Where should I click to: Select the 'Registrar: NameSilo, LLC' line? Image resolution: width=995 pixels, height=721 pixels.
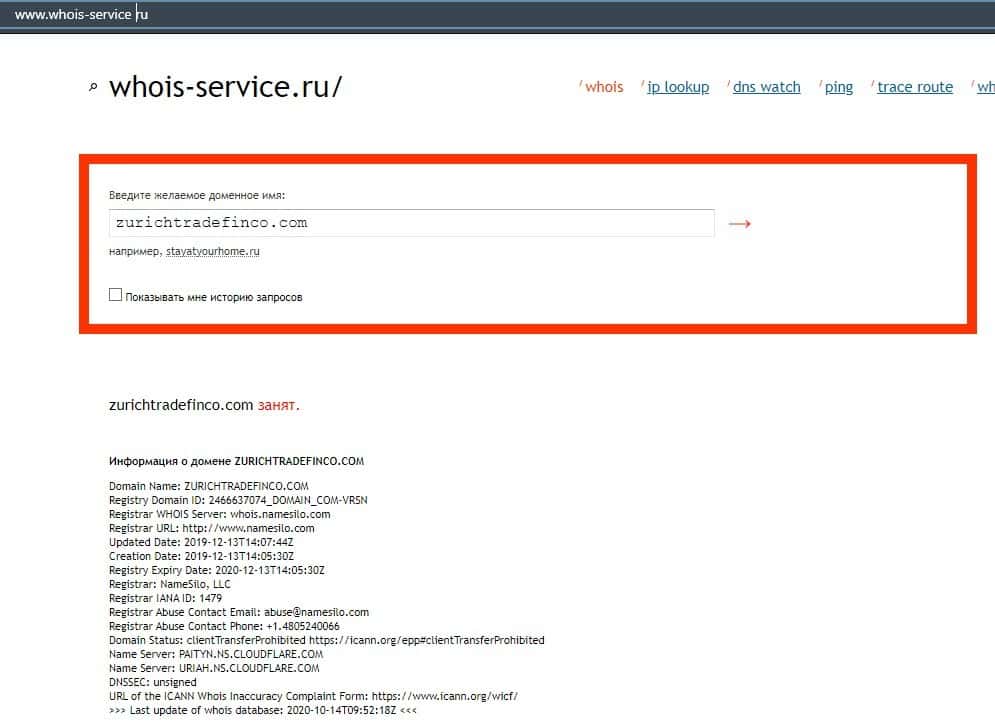tap(169, 584)
